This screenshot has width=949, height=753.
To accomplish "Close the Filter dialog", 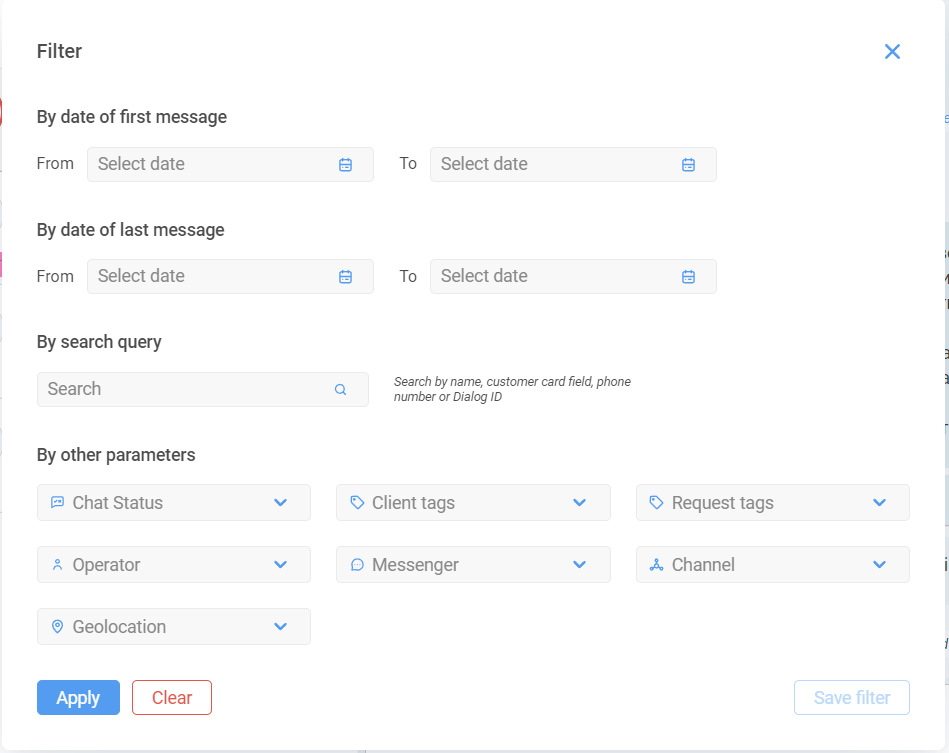I will click(892, 51).
